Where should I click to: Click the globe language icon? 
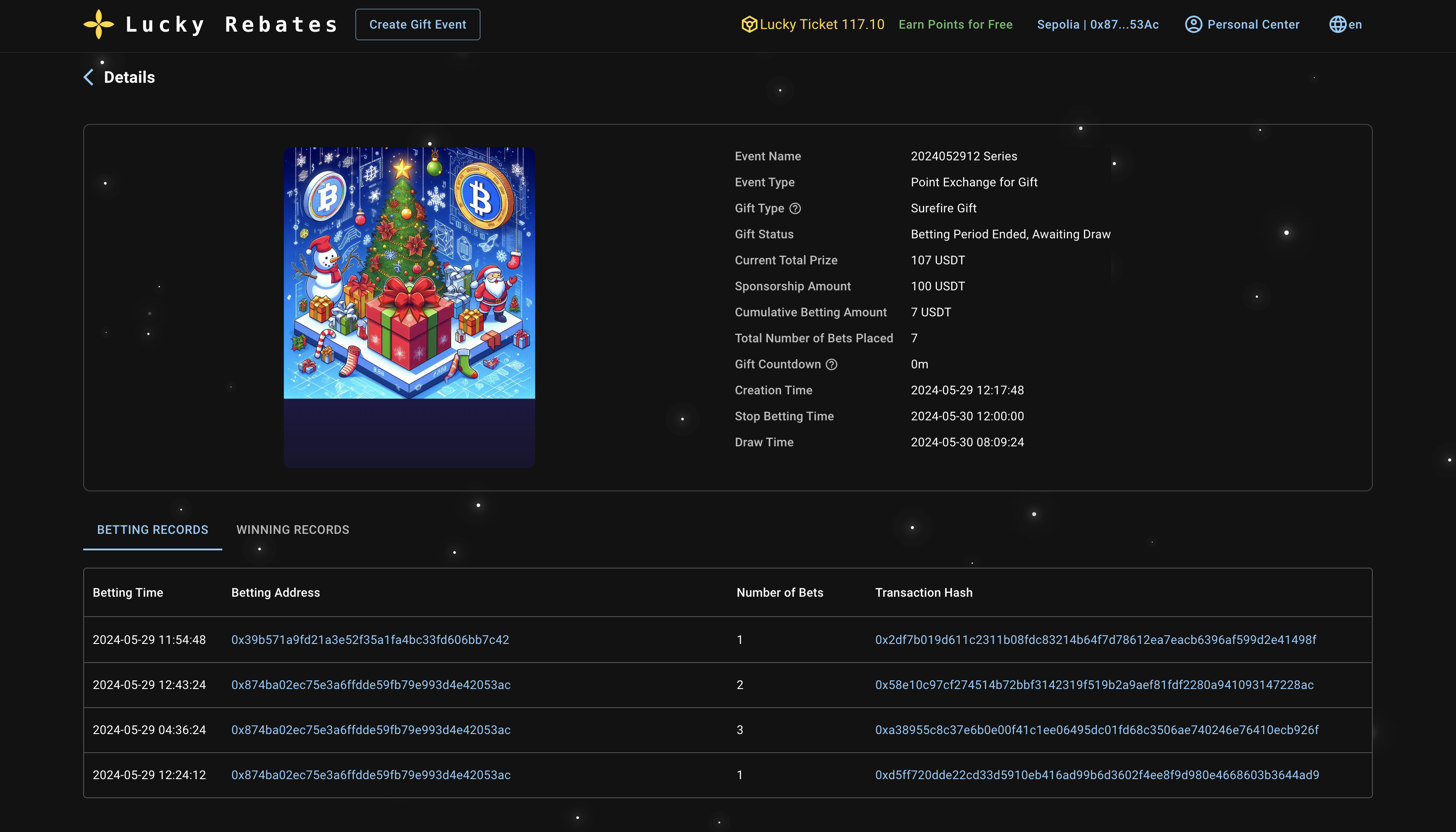1337,25
